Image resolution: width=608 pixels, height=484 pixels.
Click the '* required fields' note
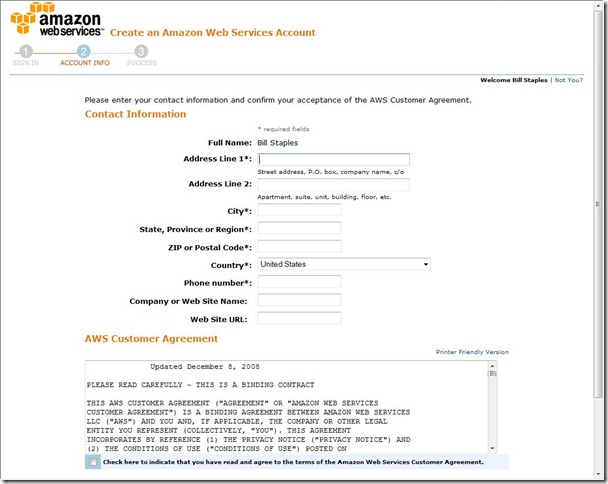(283, 129)
